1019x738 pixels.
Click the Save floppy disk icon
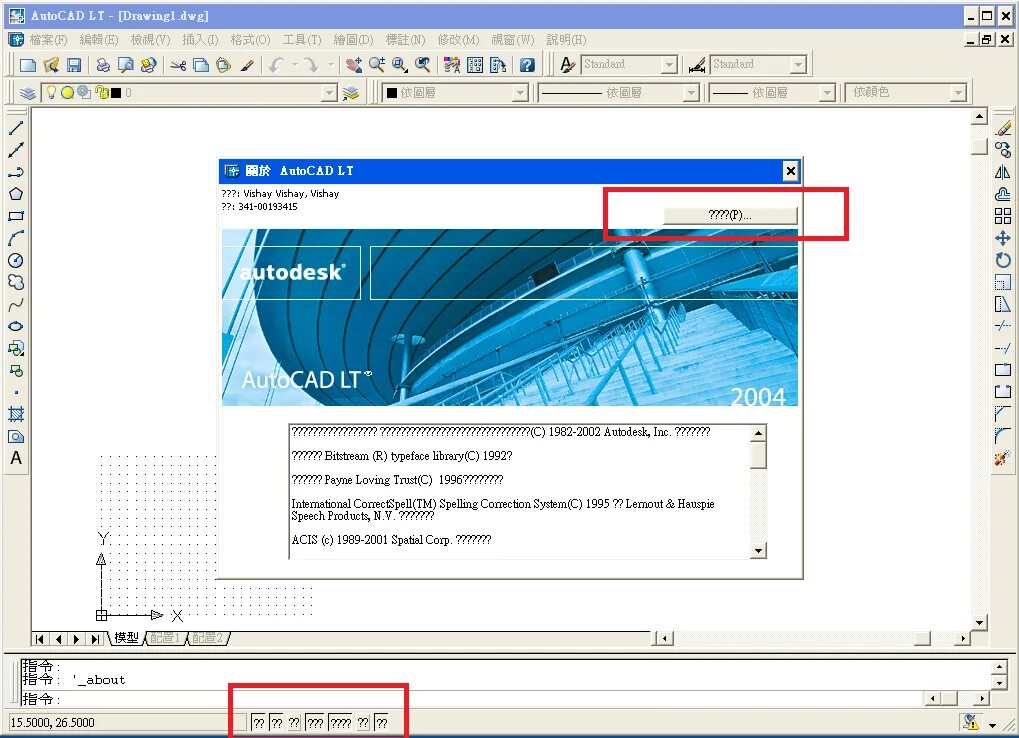tap(73, 65)
